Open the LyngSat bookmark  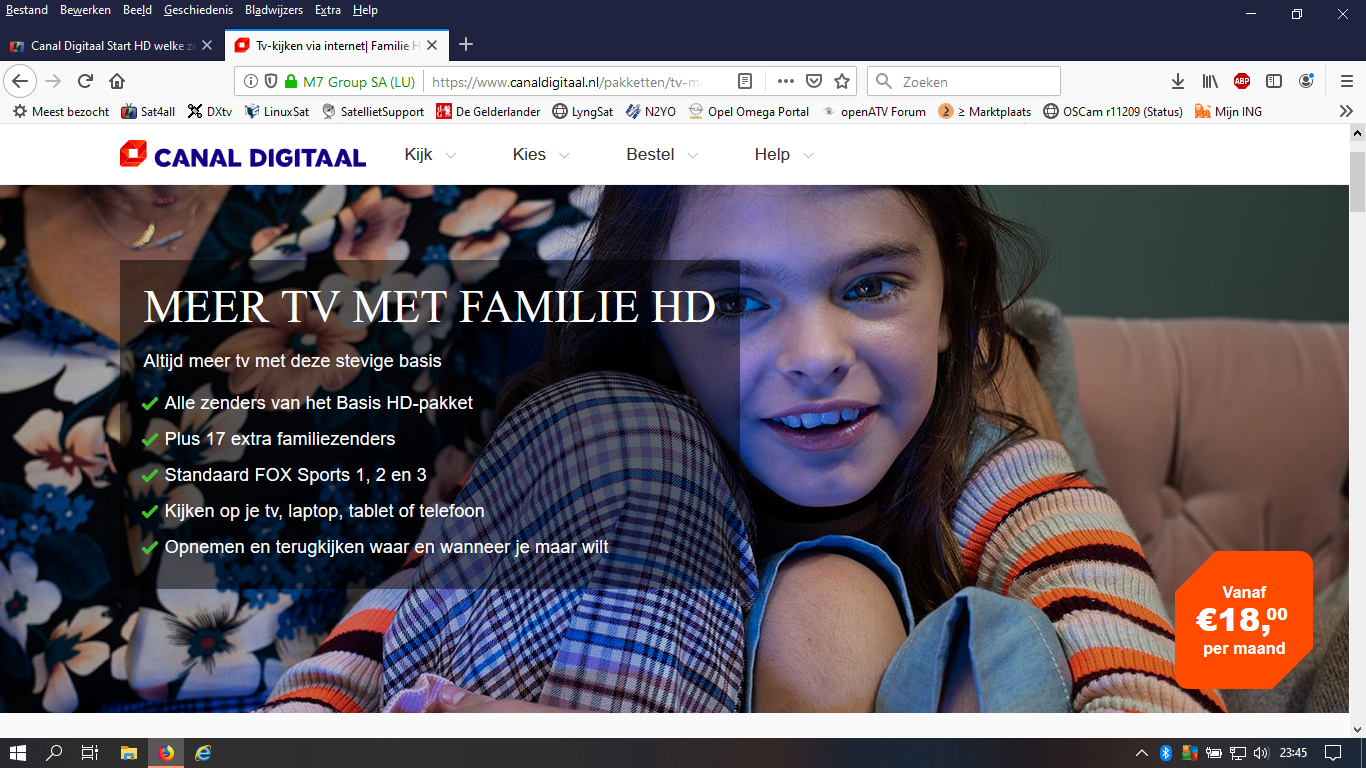tap(583, 111)
